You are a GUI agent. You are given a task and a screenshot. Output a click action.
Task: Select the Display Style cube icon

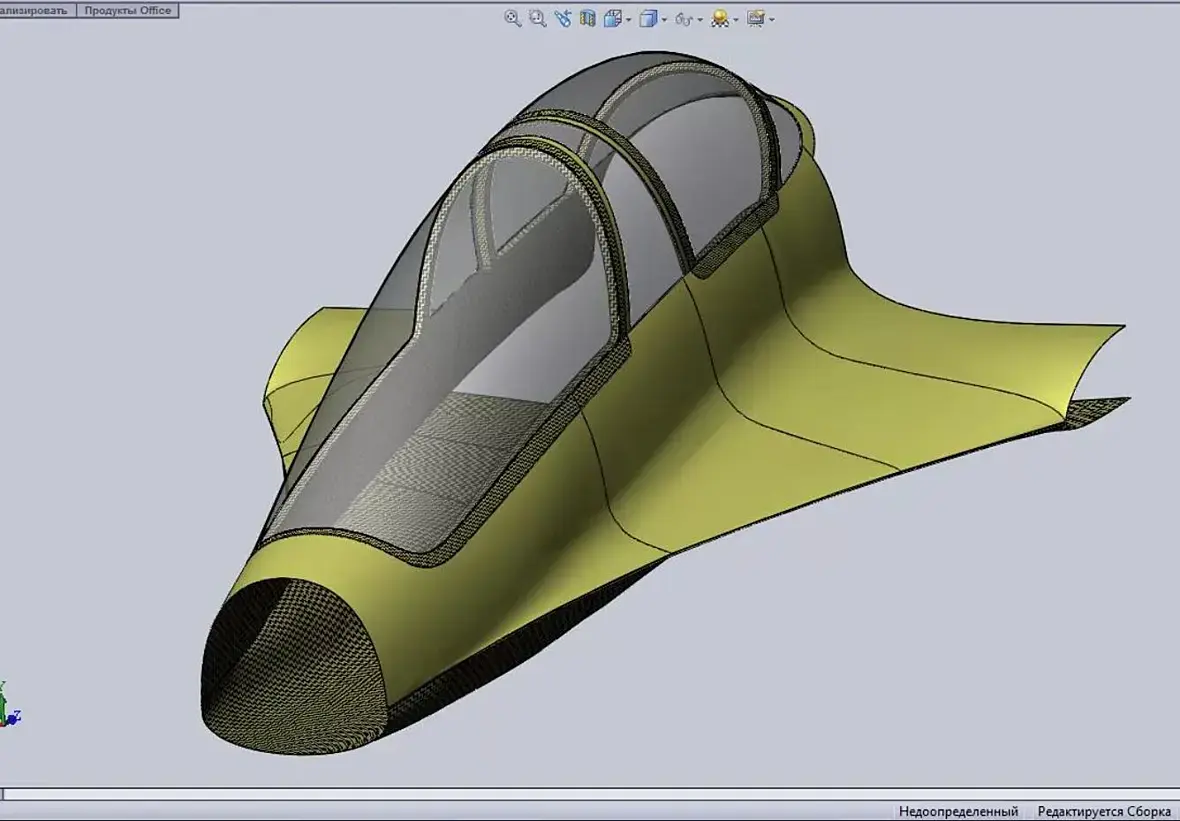point(648,19)
